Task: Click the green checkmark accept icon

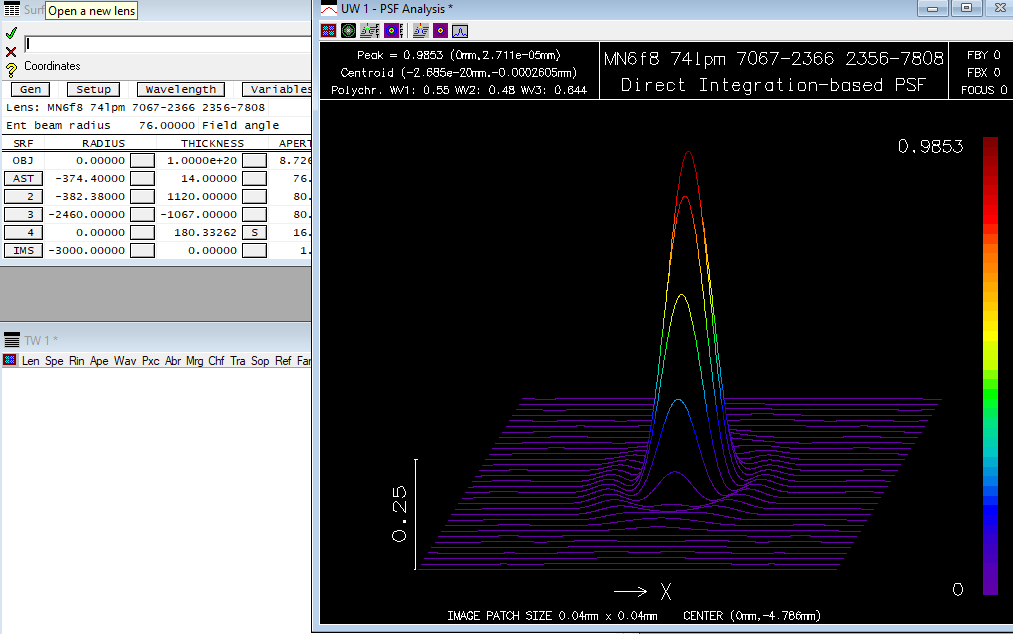Action: pos(11,33)
